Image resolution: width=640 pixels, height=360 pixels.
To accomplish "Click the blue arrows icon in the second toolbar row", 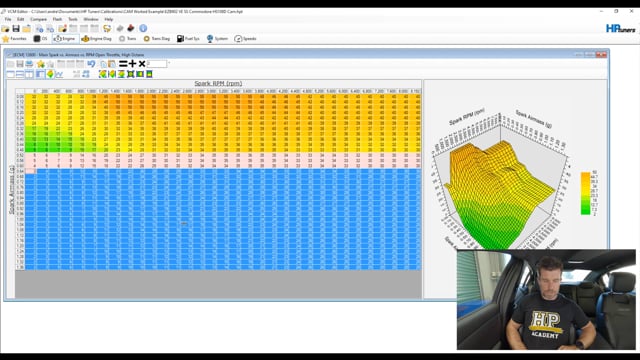I will (86, 74).
